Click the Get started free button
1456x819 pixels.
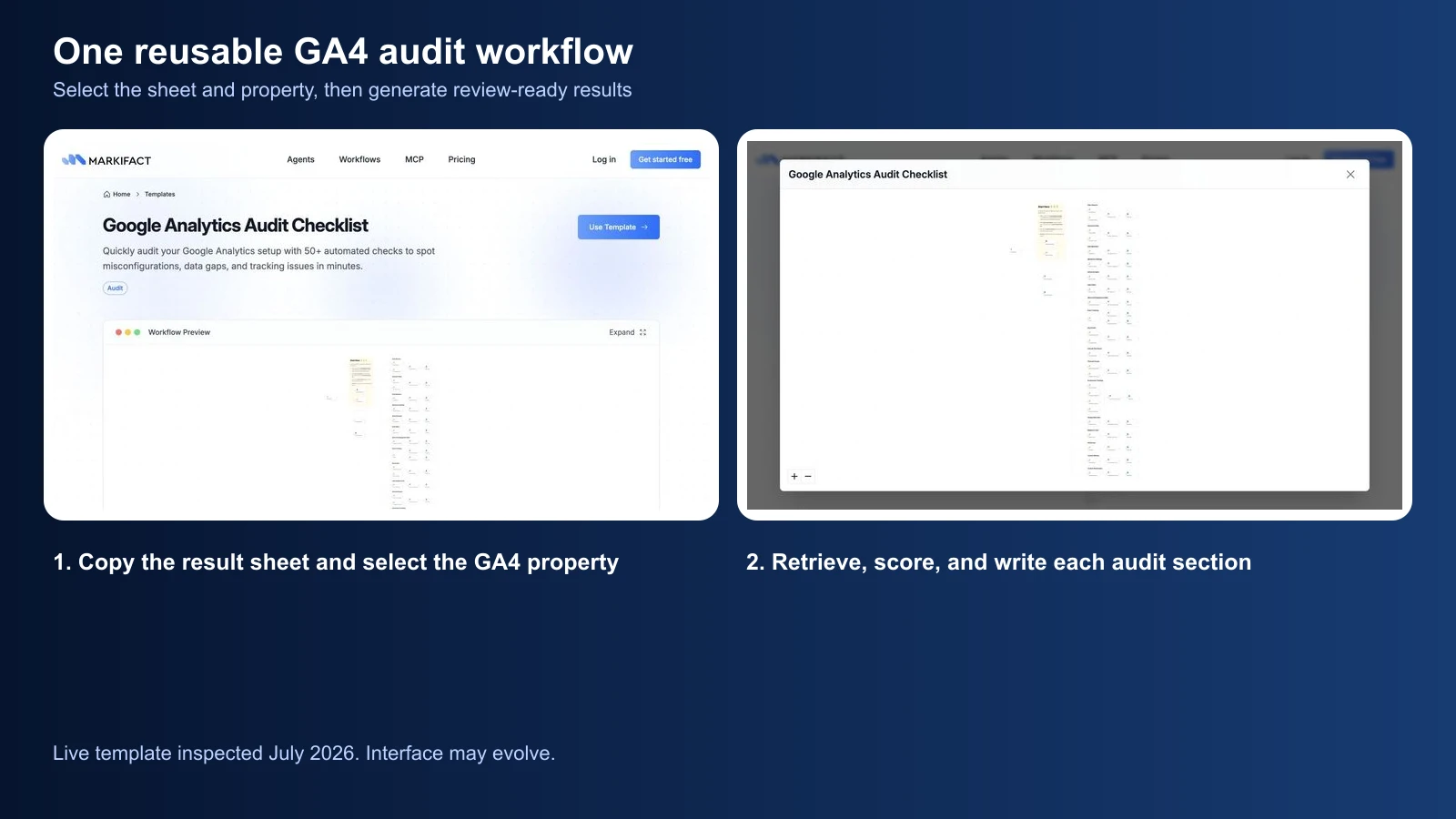(665, 159)
